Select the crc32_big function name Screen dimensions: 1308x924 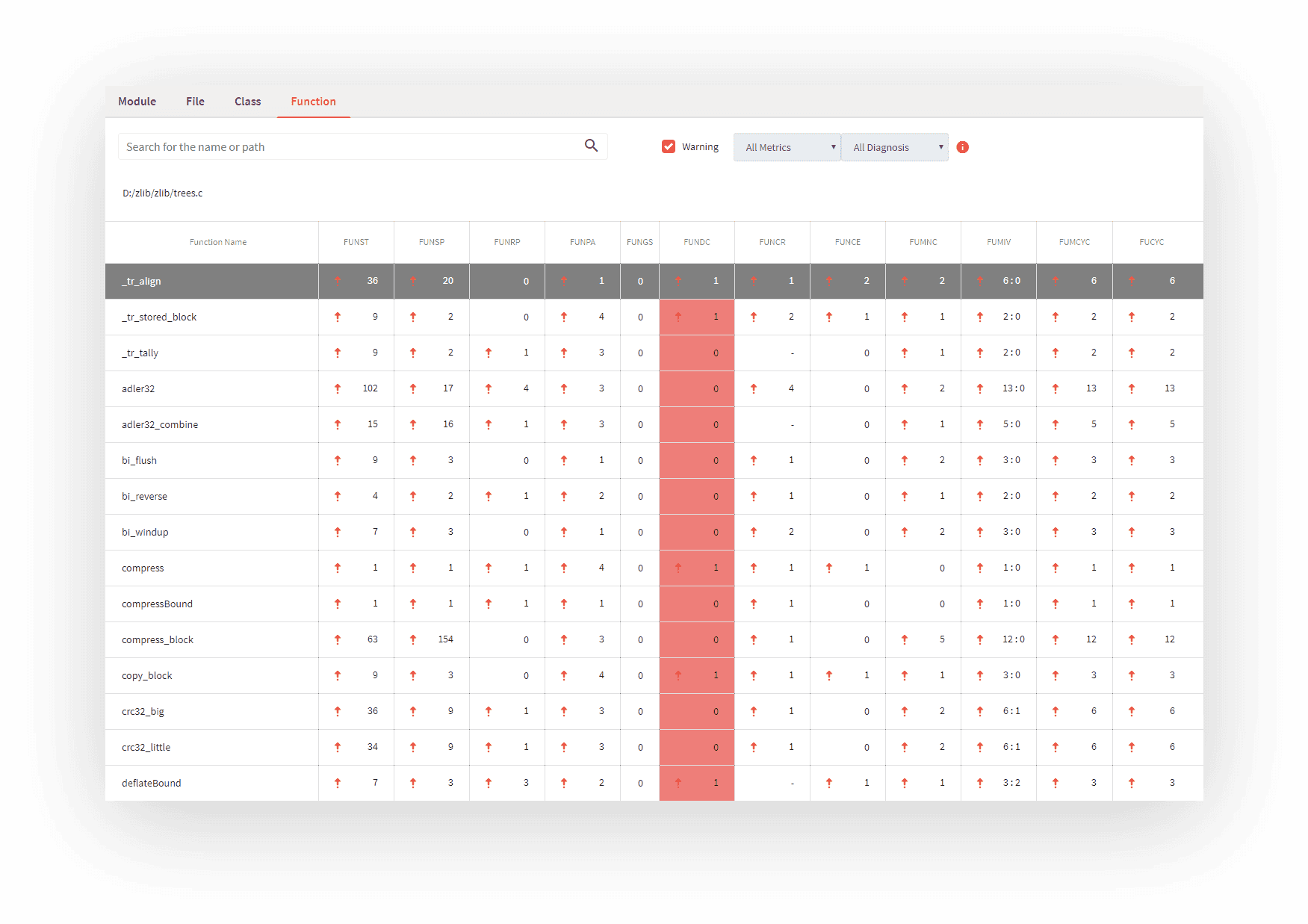(x=143, y=711)
